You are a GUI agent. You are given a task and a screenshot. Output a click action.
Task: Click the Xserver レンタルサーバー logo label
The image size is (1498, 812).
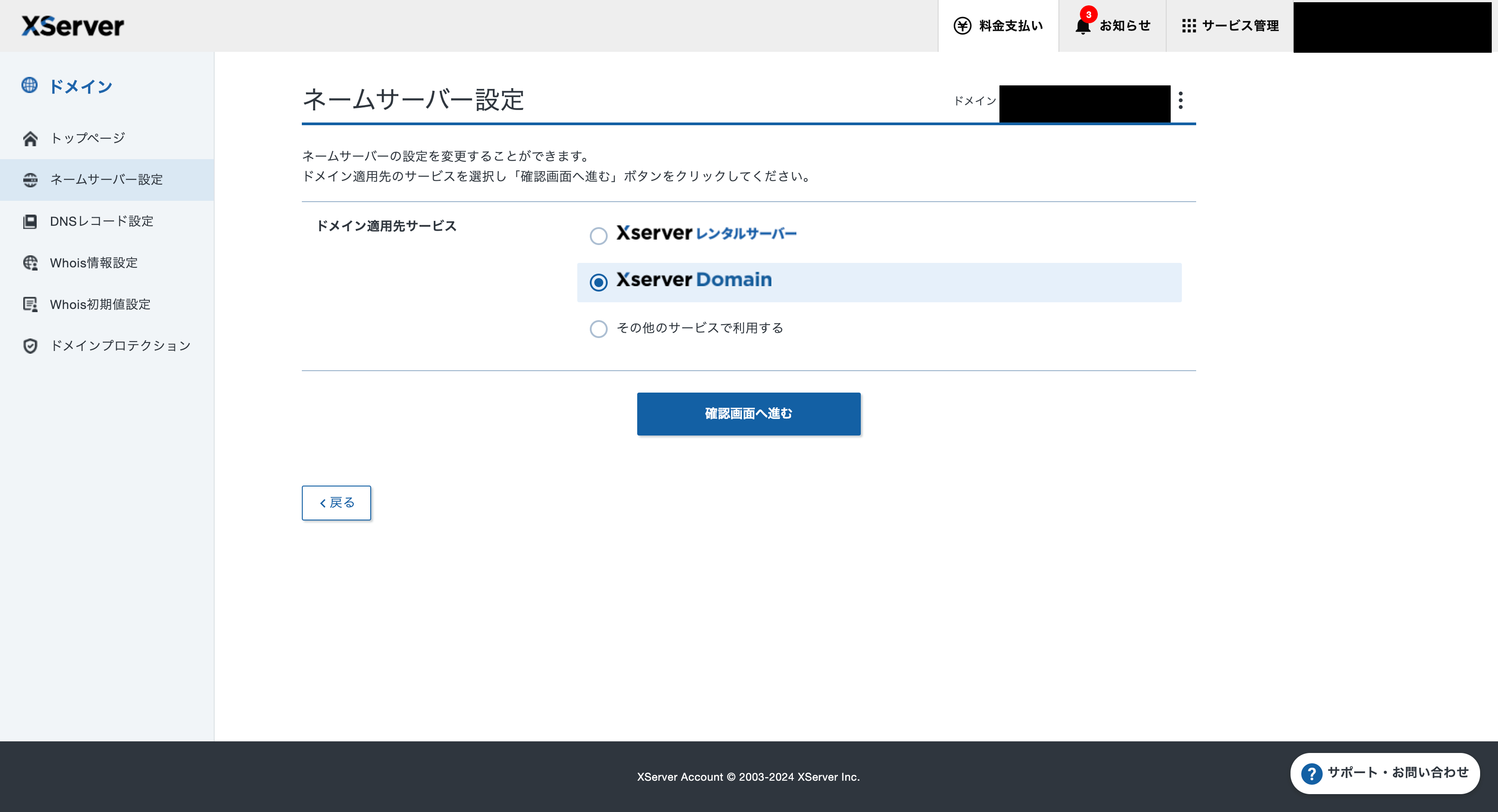tap(706, 233)
